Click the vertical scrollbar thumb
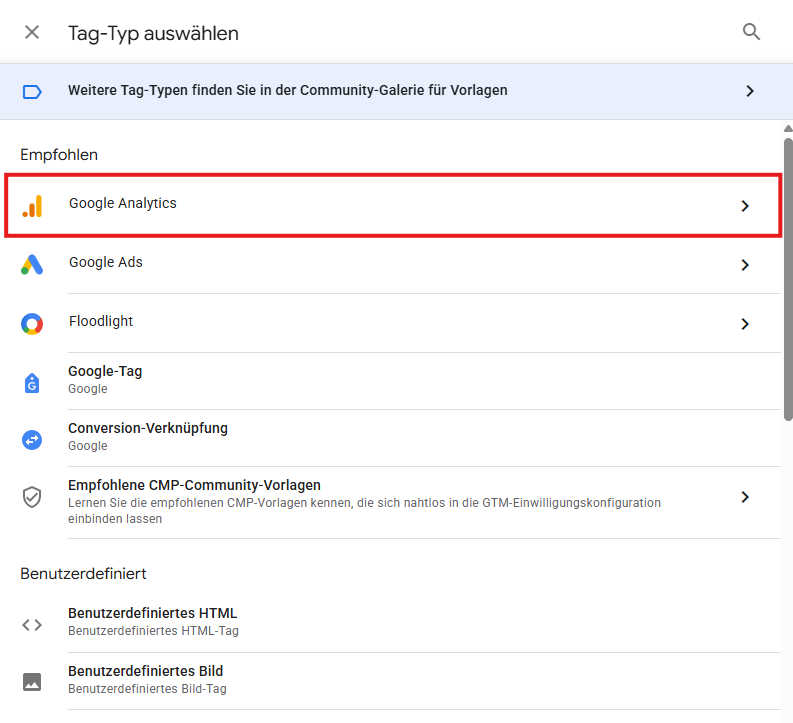The width and height of the screenshot is (793, 723). point(788,279)
